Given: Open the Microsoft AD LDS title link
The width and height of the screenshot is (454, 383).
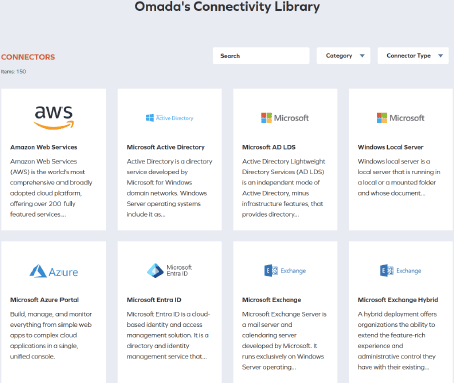Looking at the screenshot, I should pos(269,147).
